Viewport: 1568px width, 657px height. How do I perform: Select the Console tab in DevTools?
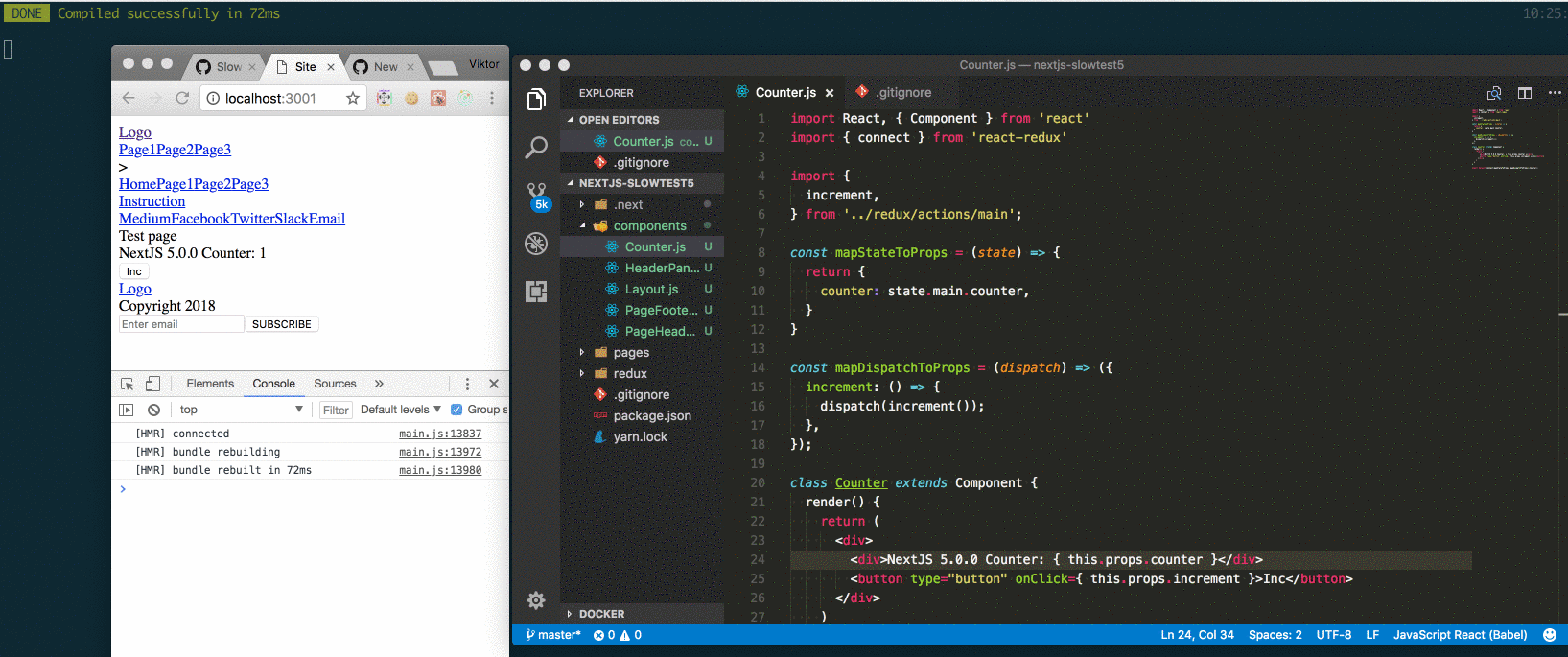point(273,384)
